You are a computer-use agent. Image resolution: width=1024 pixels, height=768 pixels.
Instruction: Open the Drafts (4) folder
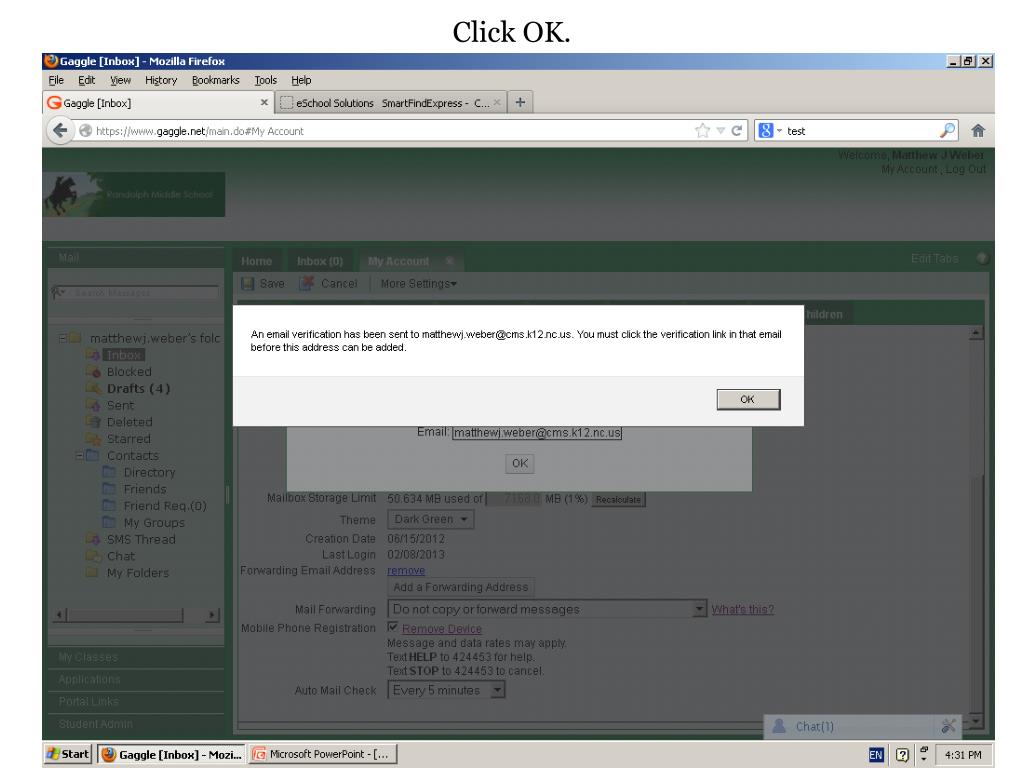(138, 389)
